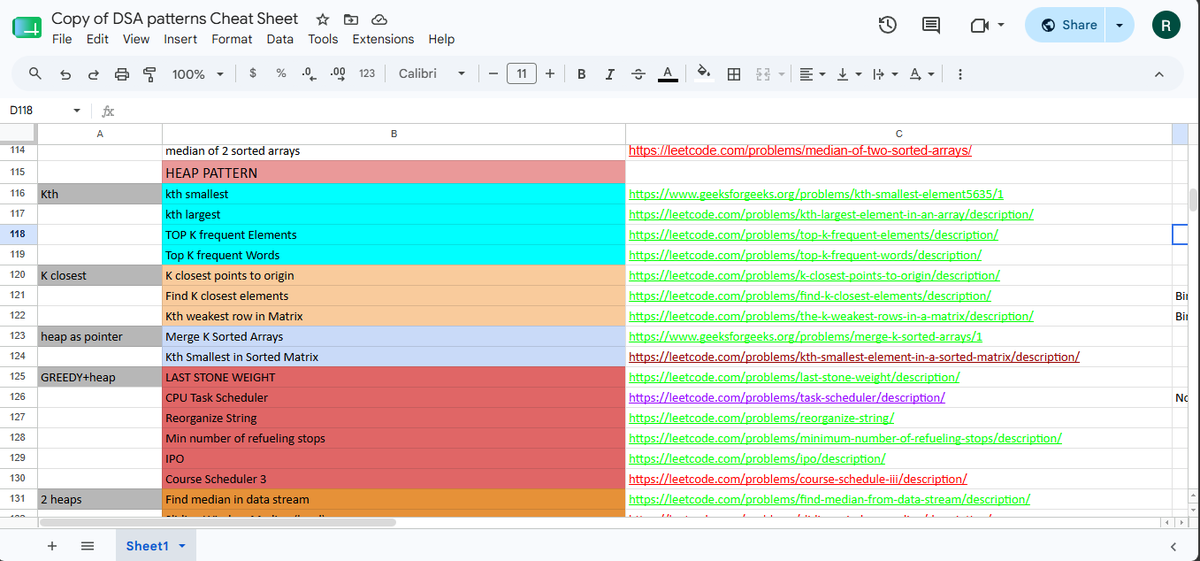Add a new sheet with plus icon
The width and height of the screenshot is (1200, 561).
(x=52, y=546)
